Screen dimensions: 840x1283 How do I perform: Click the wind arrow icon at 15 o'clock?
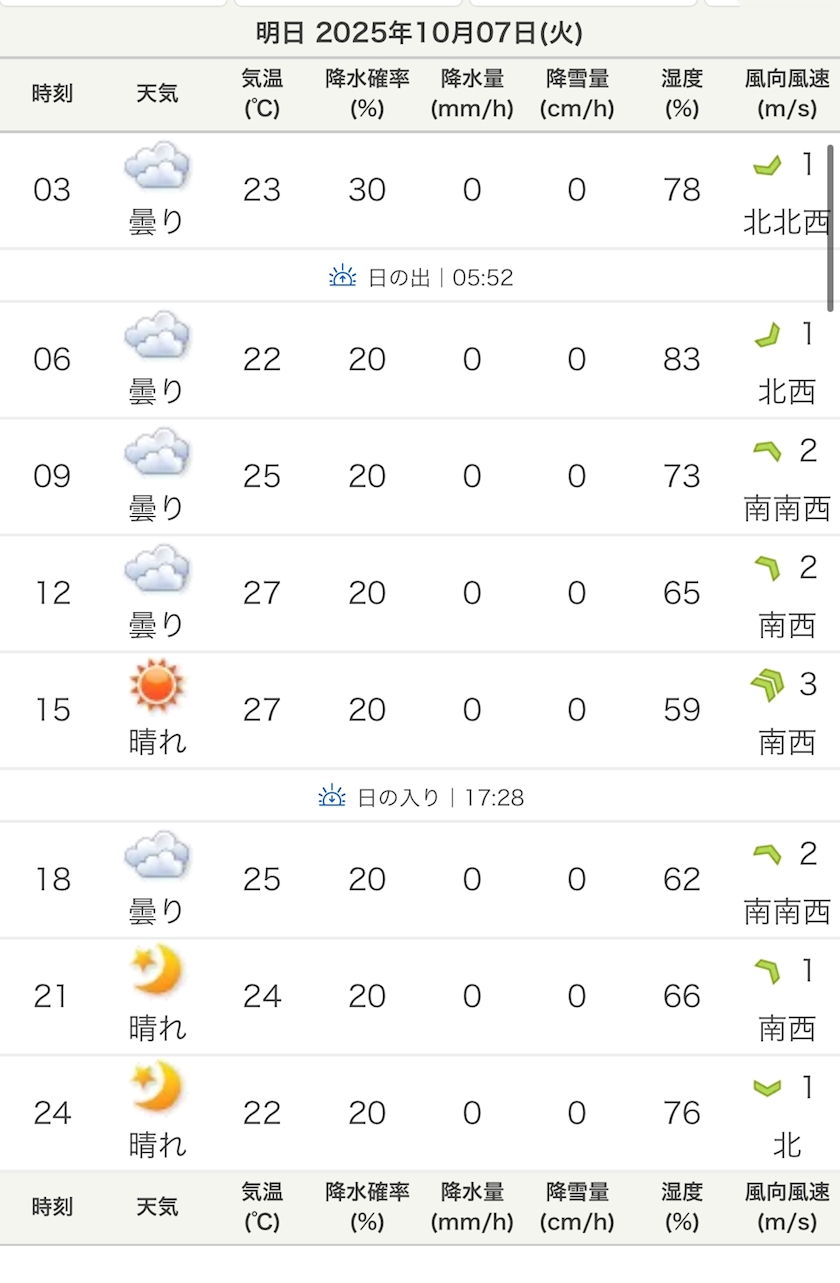[767, 686]
